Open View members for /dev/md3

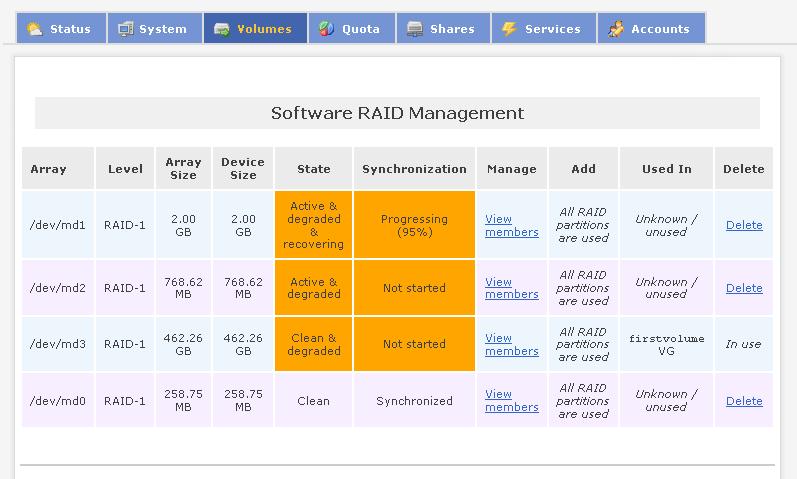coord(511,344)
